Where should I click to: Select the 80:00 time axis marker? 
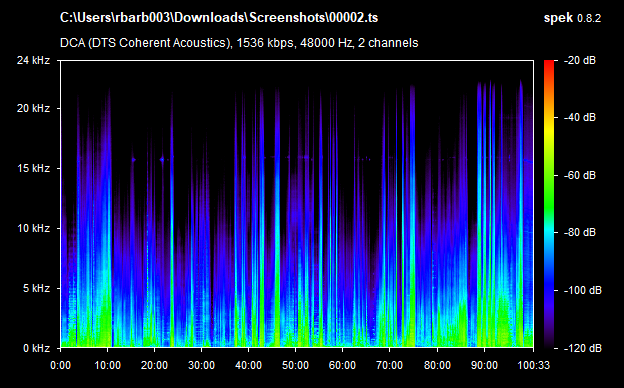437,365
